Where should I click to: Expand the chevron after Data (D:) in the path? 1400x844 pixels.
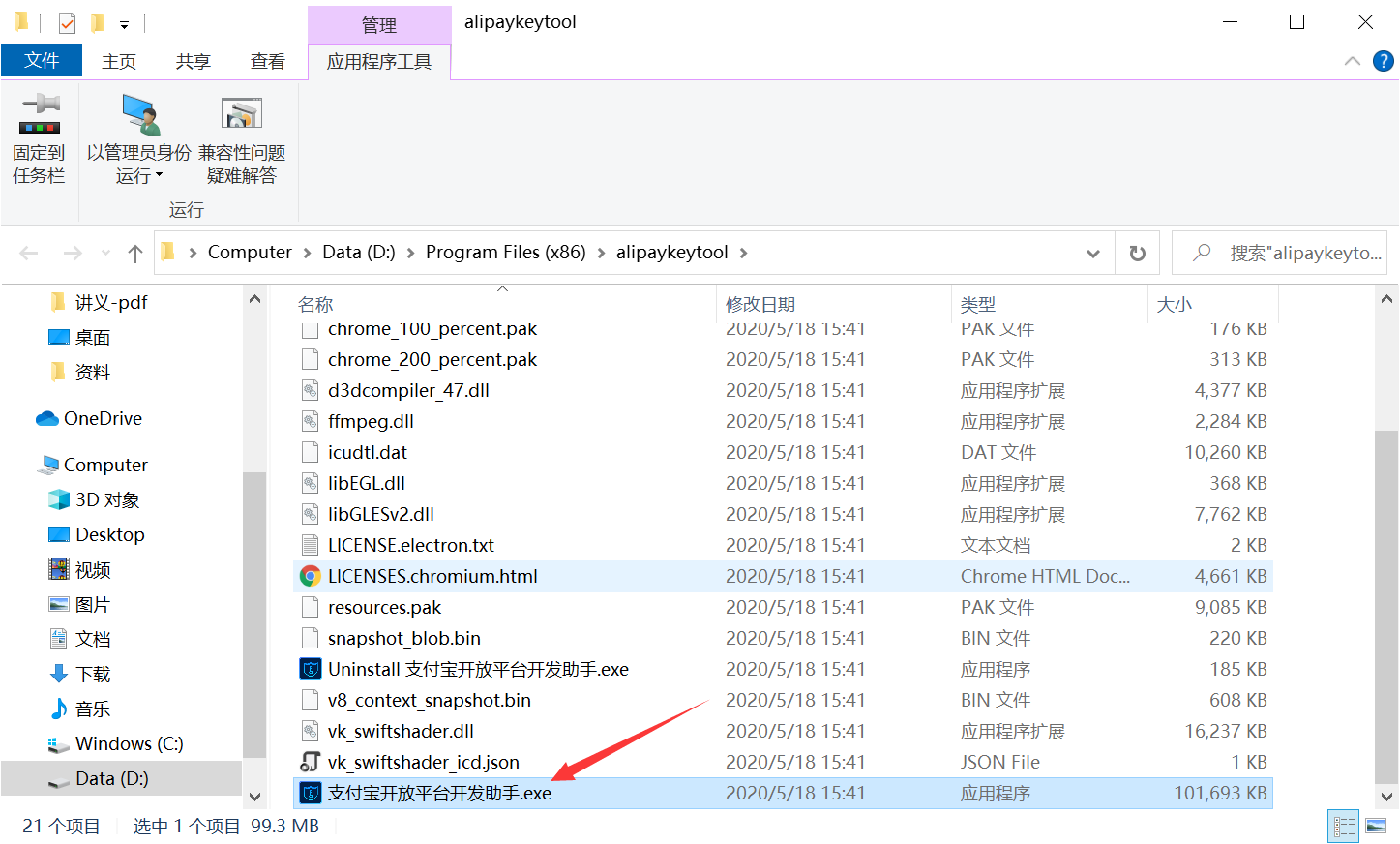point(410,254)
